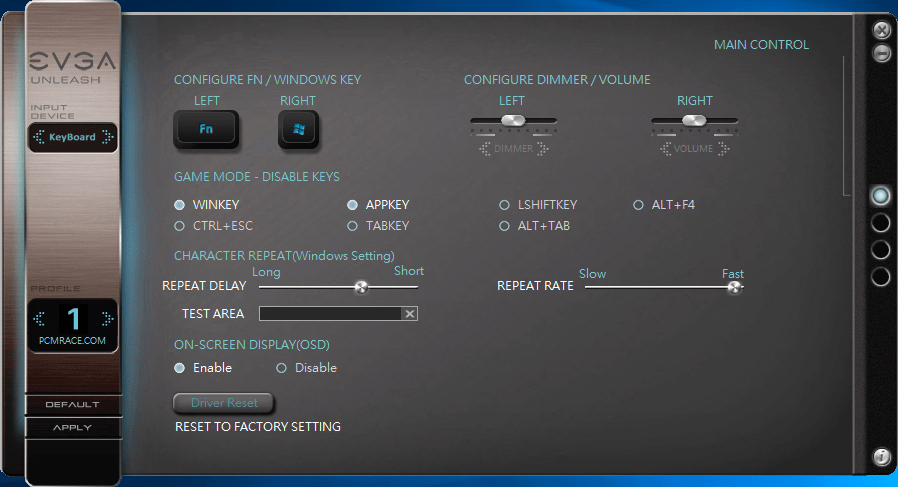Click the REPEAT RATE slider knob
This screenshot has width=898, height=487.
pos(734,287)
